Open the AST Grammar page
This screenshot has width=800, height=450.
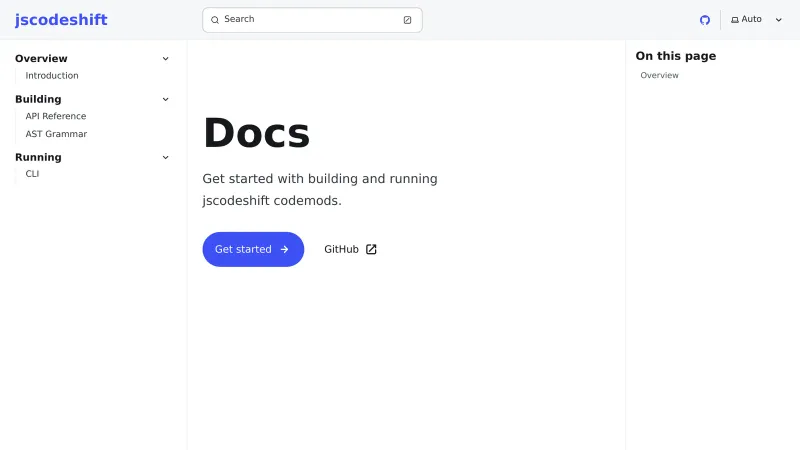[56, 134]
